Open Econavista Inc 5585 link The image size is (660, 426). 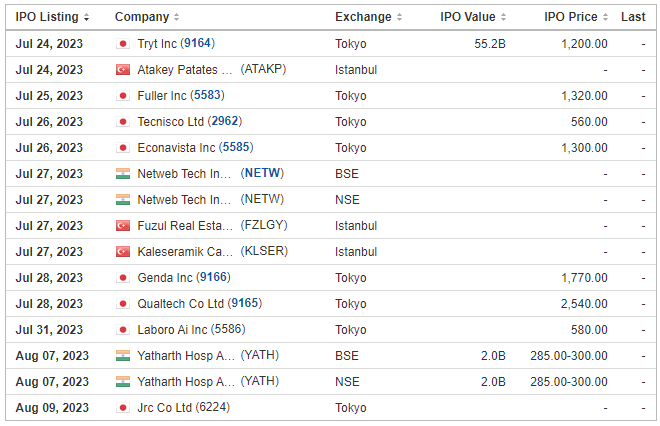236,147
